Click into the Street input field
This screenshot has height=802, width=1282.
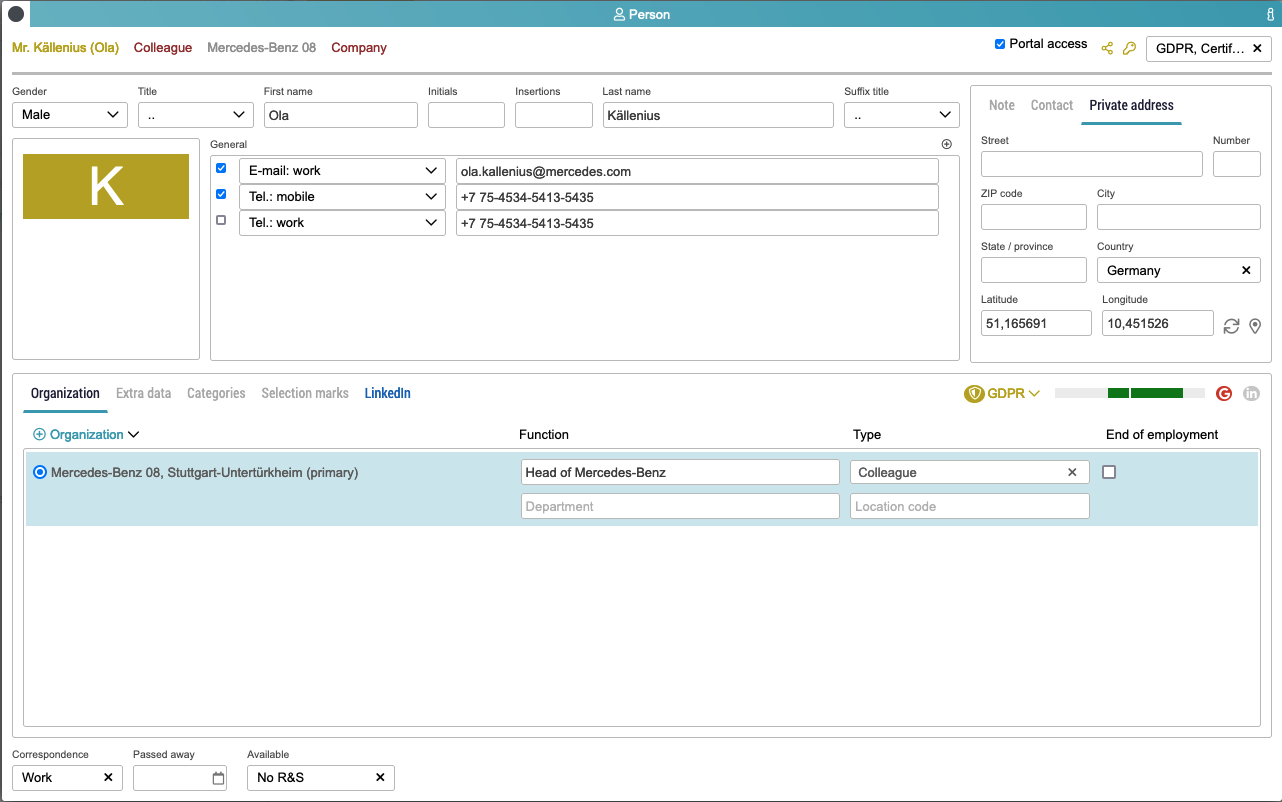point(1091,164)
